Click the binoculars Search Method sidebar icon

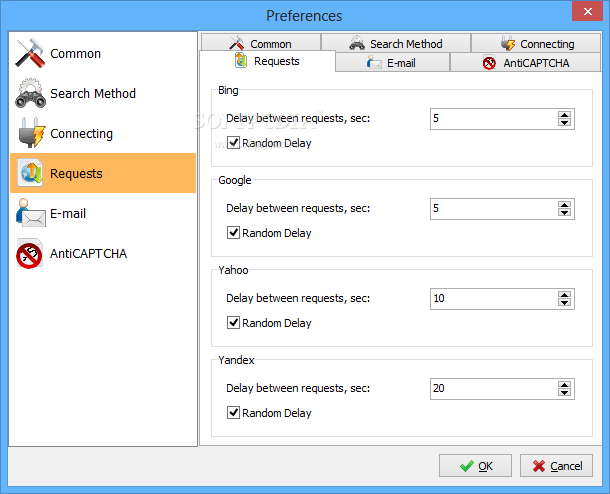click(x=30, y=93)
